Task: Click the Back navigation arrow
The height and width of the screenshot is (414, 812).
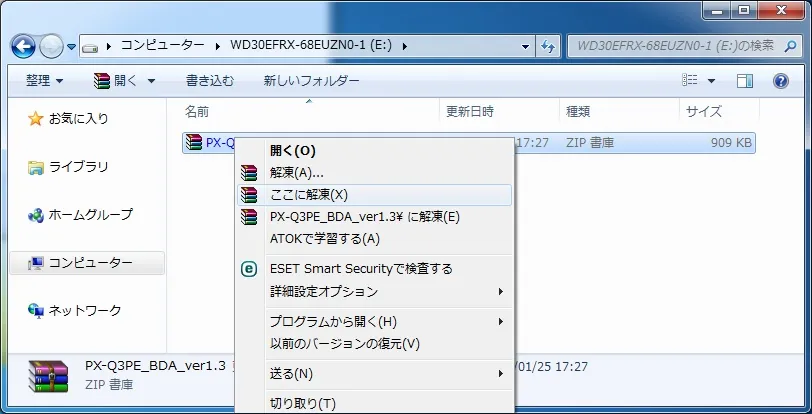Action: [x=24, y=47]
